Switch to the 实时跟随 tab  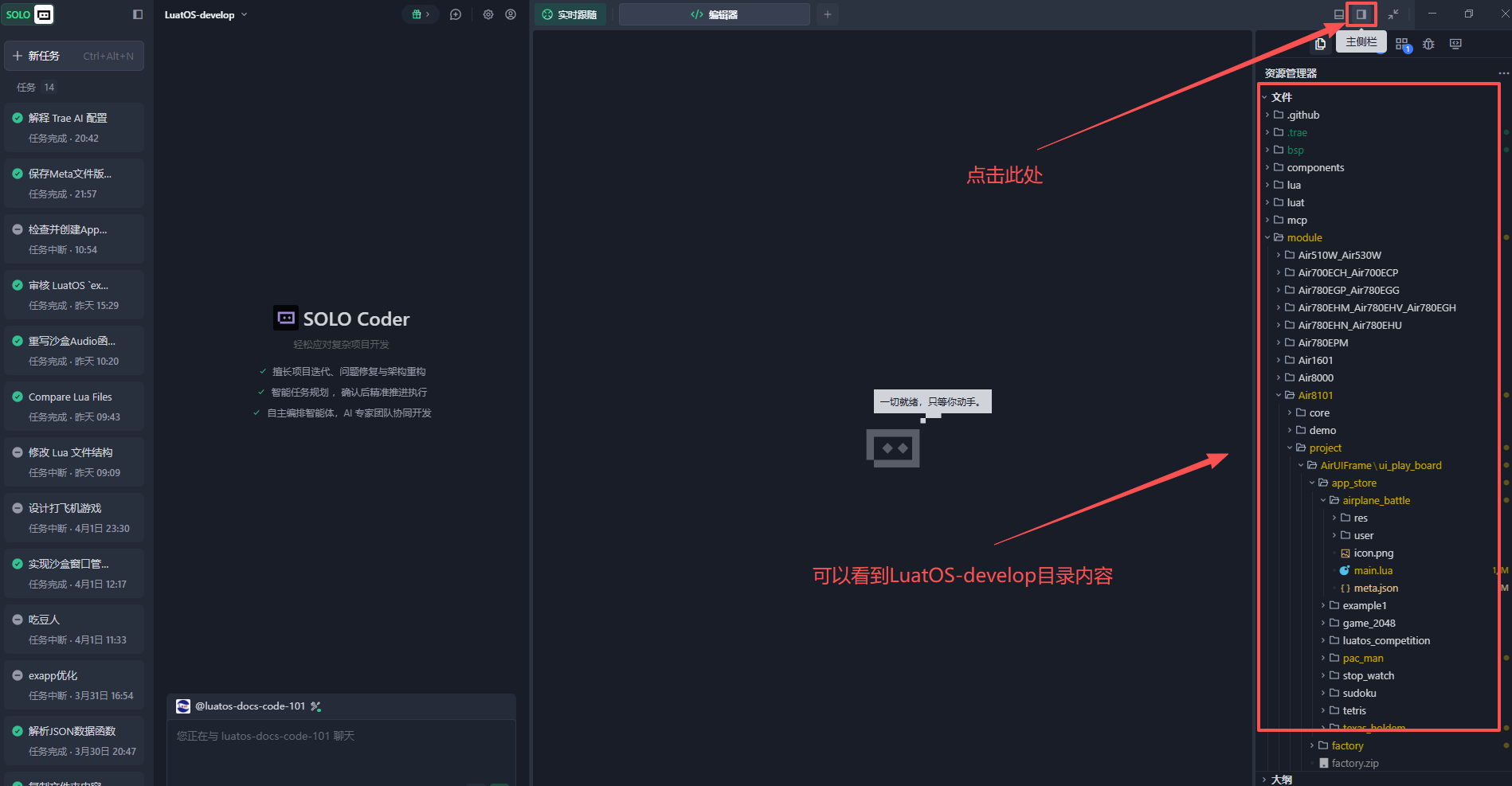570,14
